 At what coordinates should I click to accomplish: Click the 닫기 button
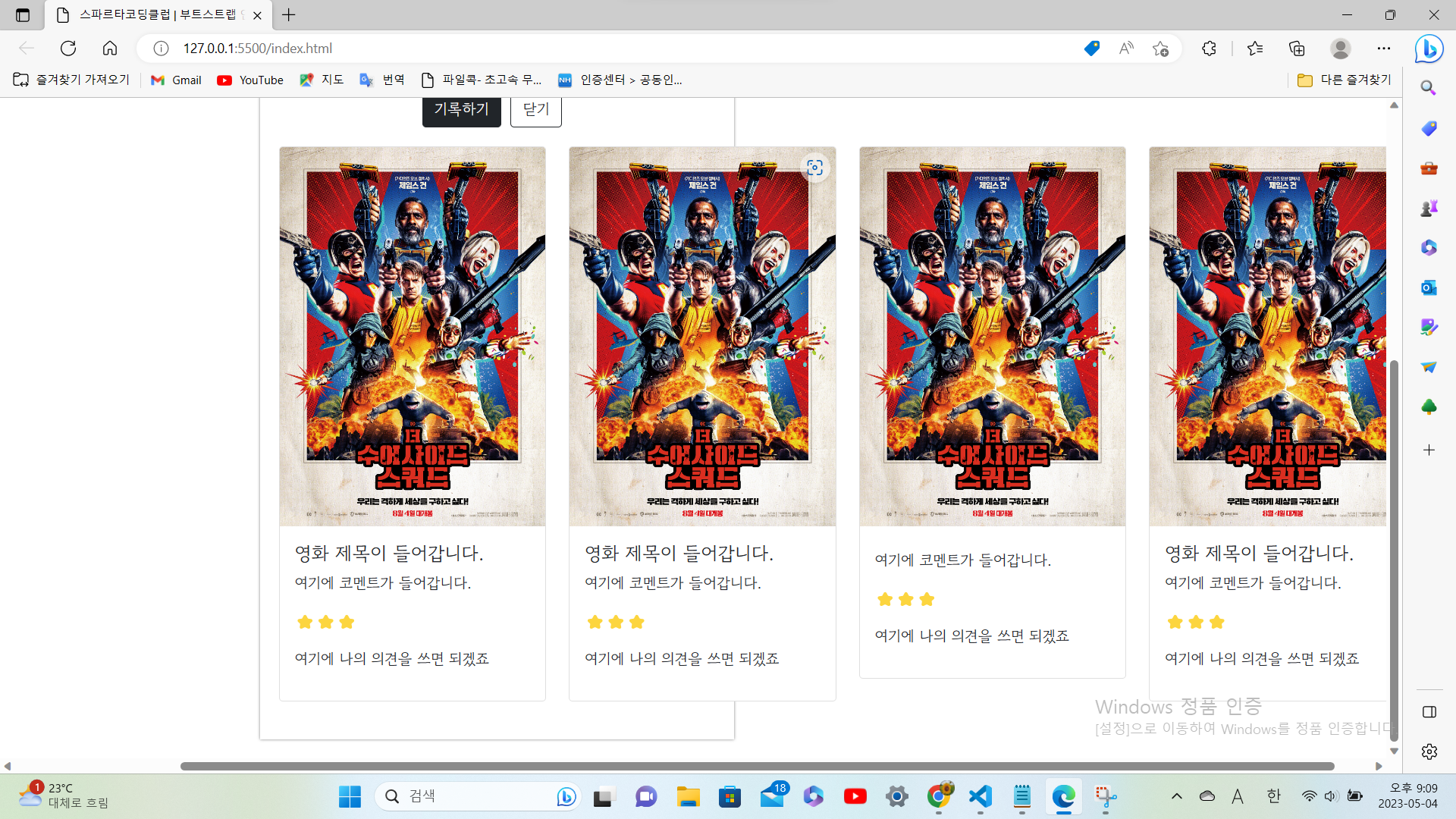(536, 111)
